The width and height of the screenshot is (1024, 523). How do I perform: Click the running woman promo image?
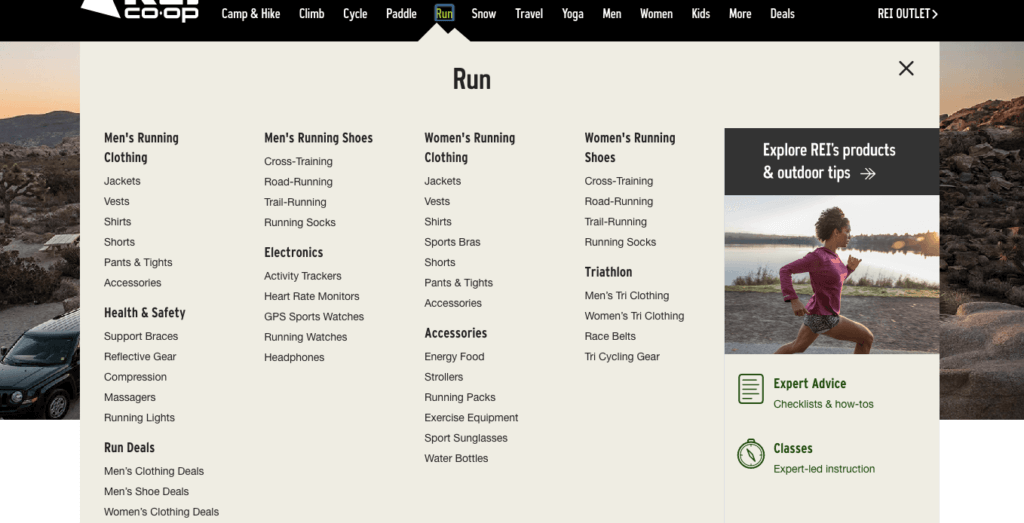click(832, 274)
